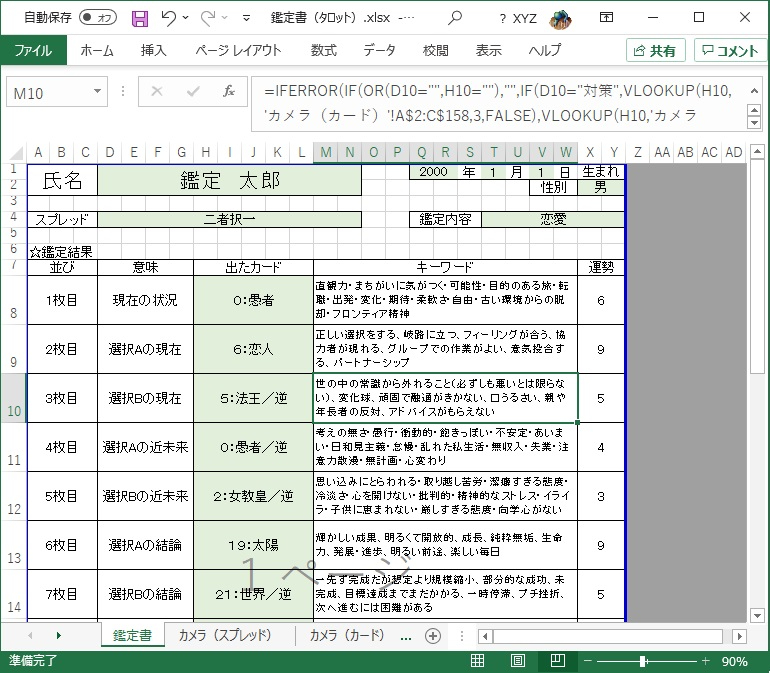Switch to Page Layout view icon
The height and width of the screenshot is (673, 770).
point(518,661)
